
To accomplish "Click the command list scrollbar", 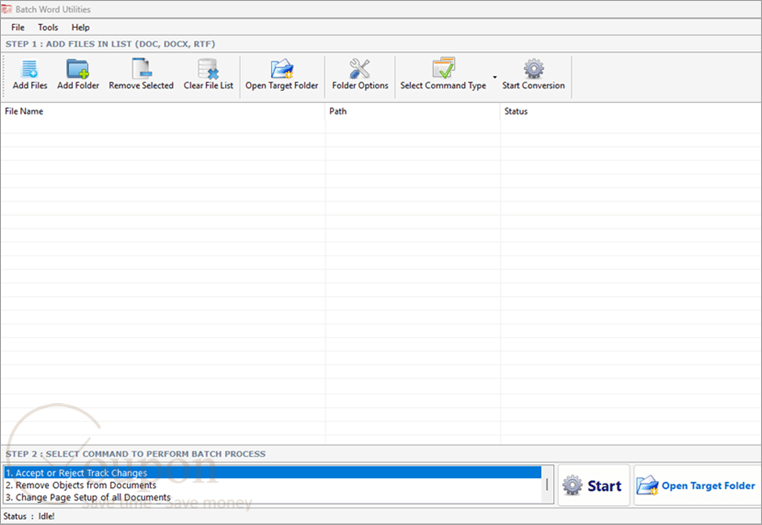I will tap(547, 484).
